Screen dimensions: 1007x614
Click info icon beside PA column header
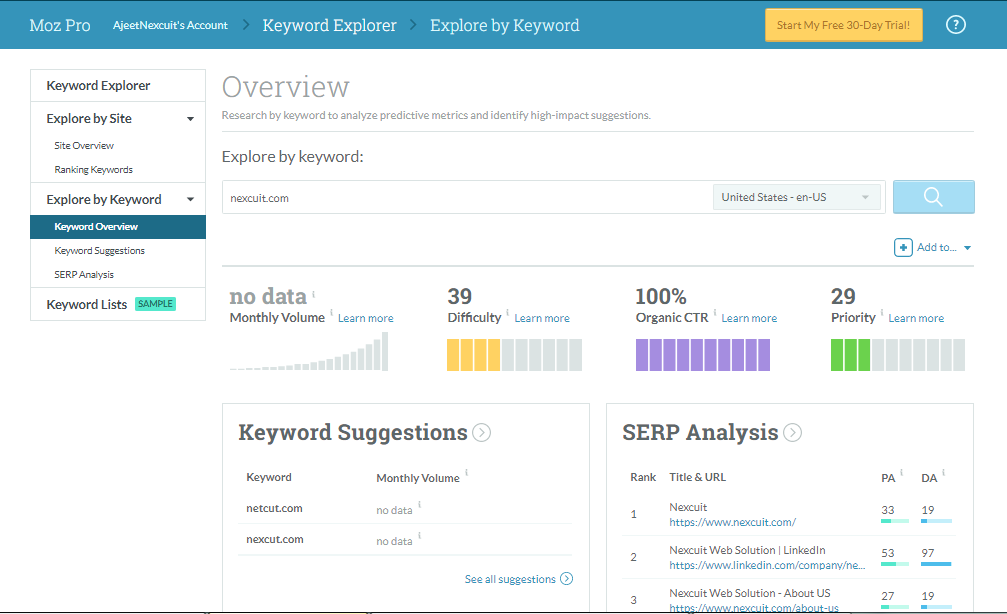(x=902, y=473)
